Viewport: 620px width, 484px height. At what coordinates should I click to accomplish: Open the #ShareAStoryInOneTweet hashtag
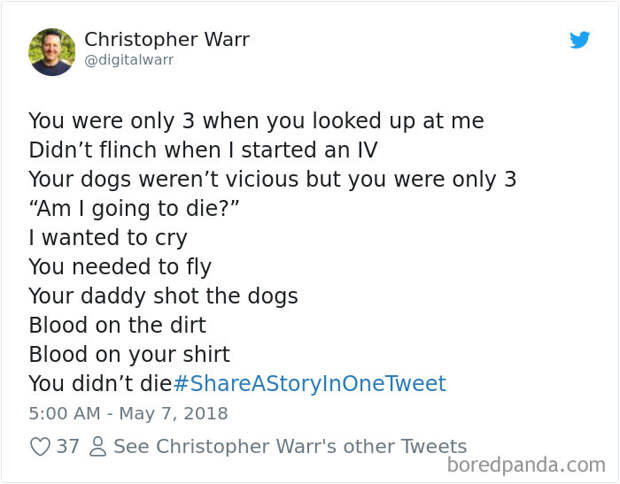click(x=310, y=384)
